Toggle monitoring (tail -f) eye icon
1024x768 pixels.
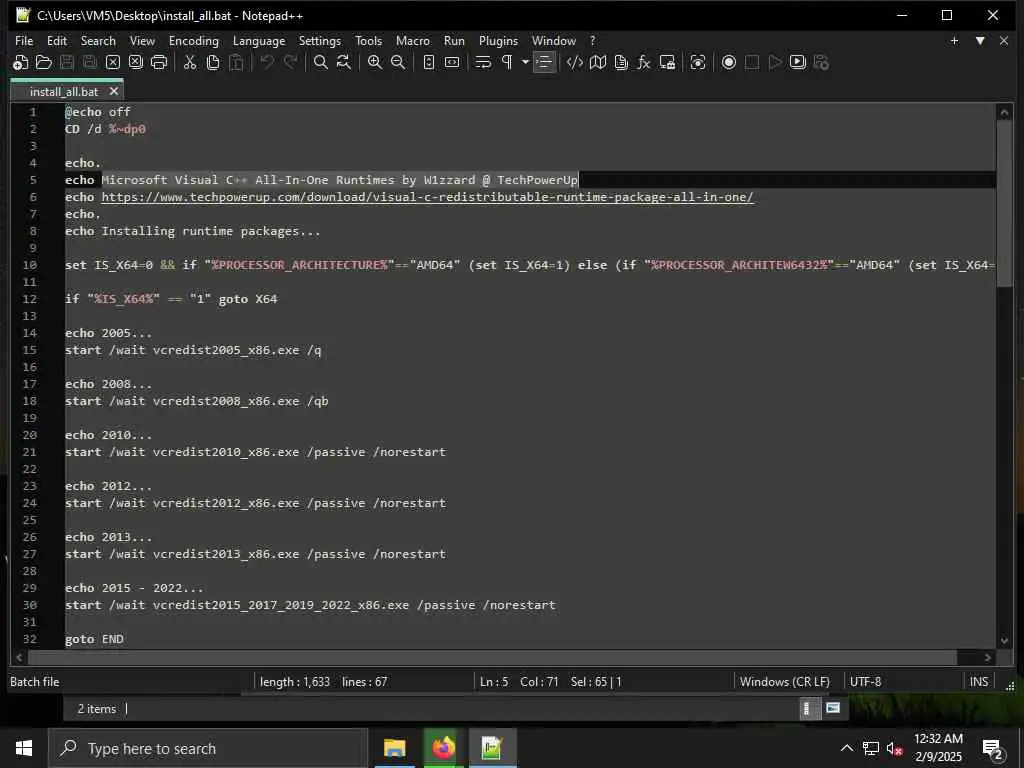click(x=698, y=63)
